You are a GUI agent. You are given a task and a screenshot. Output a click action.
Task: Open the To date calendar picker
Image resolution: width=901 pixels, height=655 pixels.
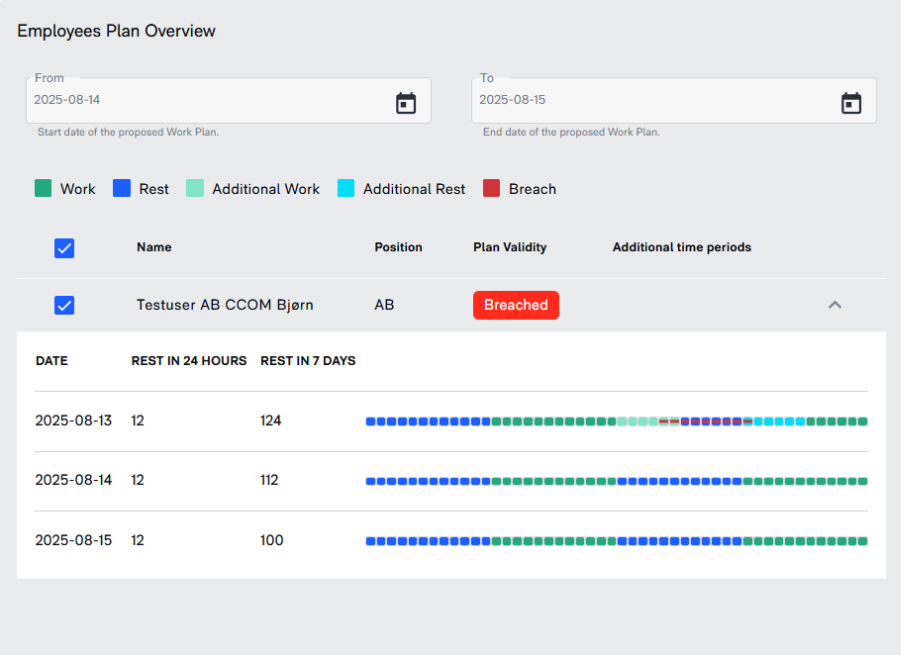coord(851,103)
